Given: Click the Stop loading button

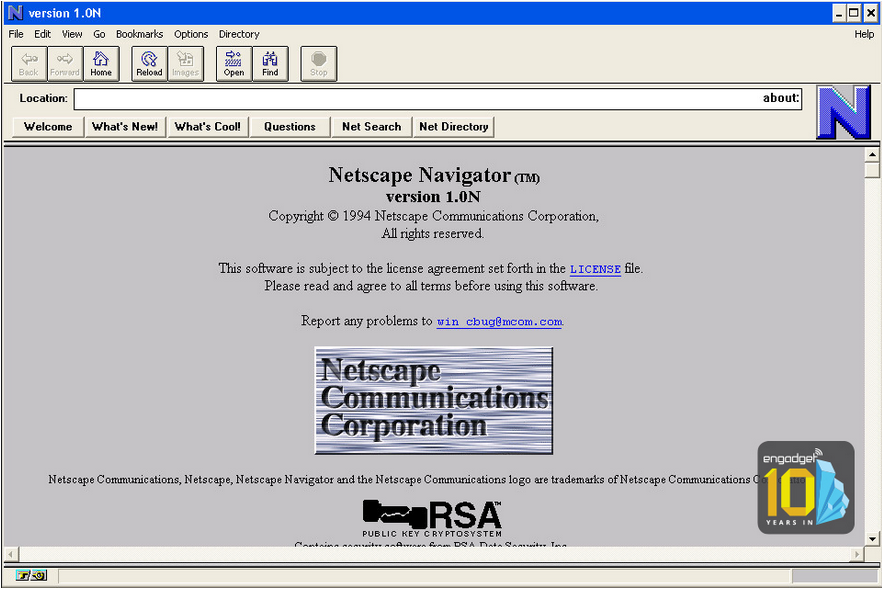Looking at the screenshot, I should click(x=319, y=64).
